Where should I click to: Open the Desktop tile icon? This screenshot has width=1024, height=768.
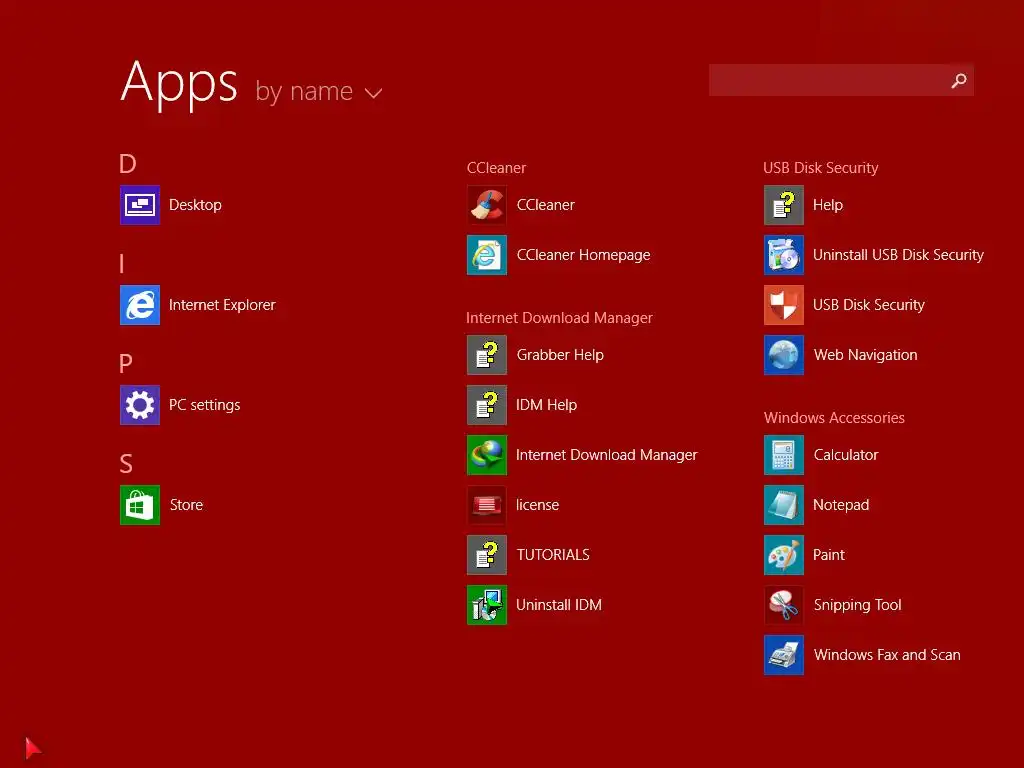point(140,205)
